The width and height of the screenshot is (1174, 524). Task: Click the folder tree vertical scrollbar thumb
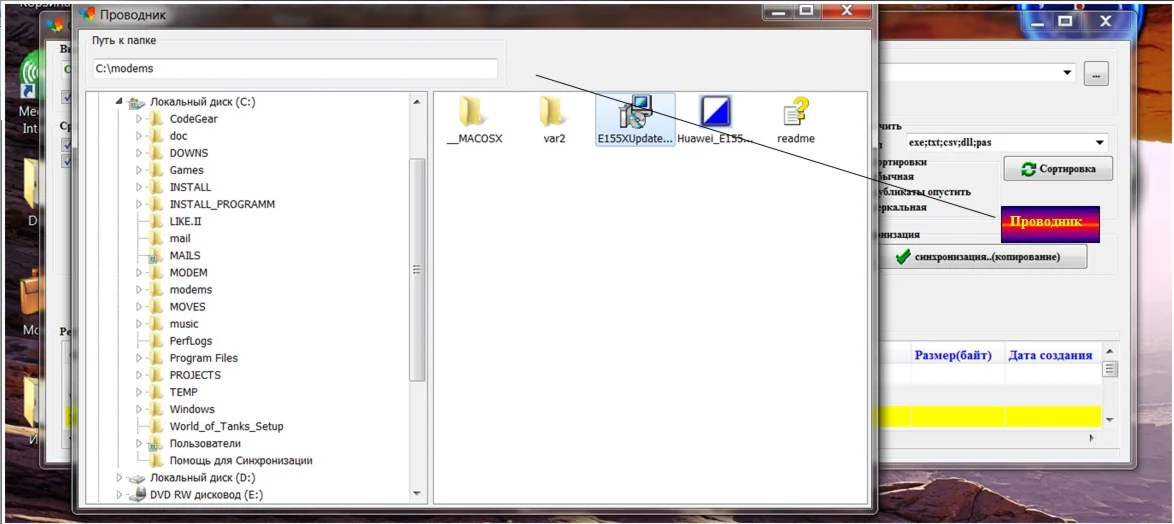point(417,269)
